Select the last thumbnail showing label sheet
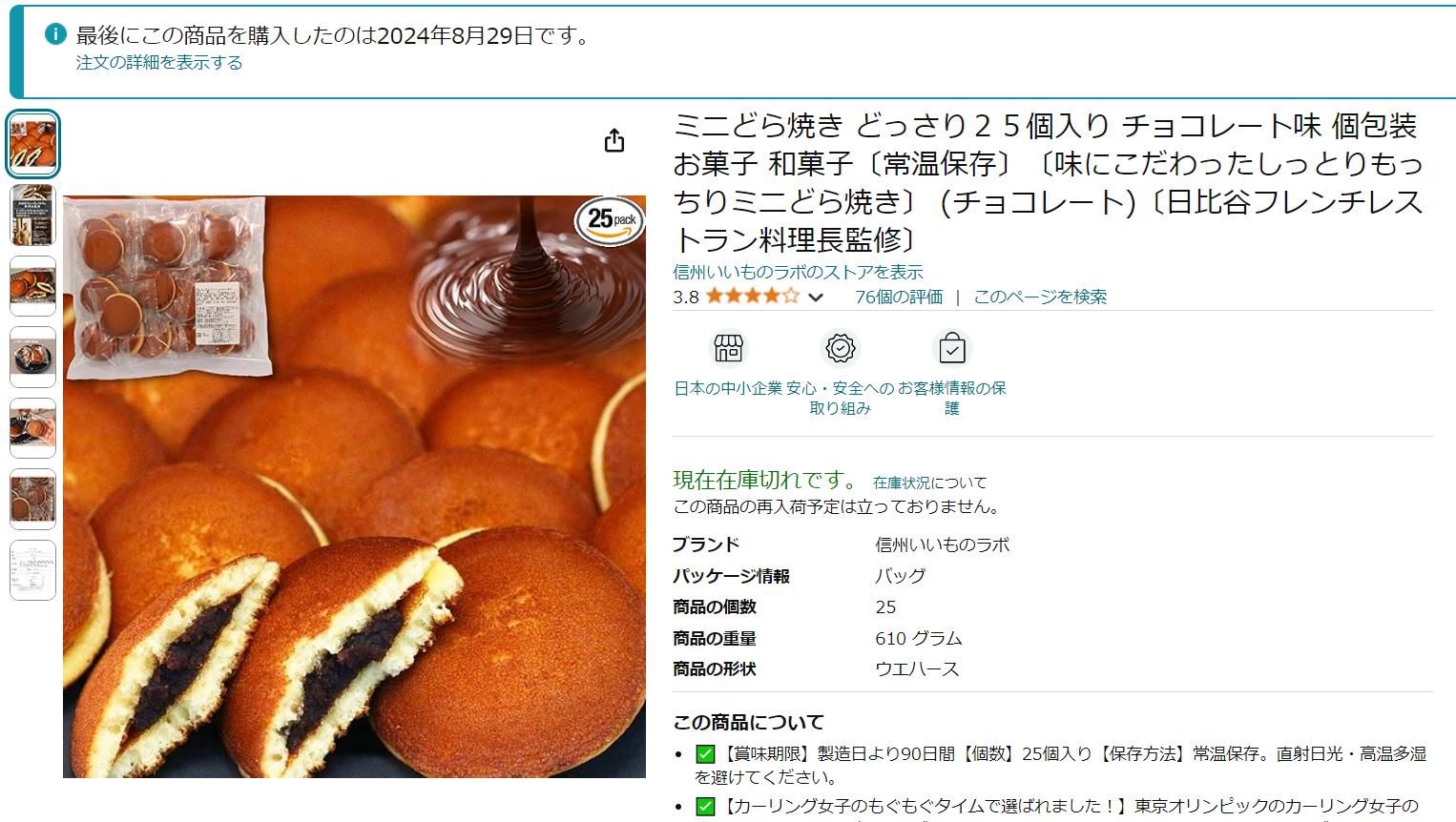 click(x=33, y=570)
